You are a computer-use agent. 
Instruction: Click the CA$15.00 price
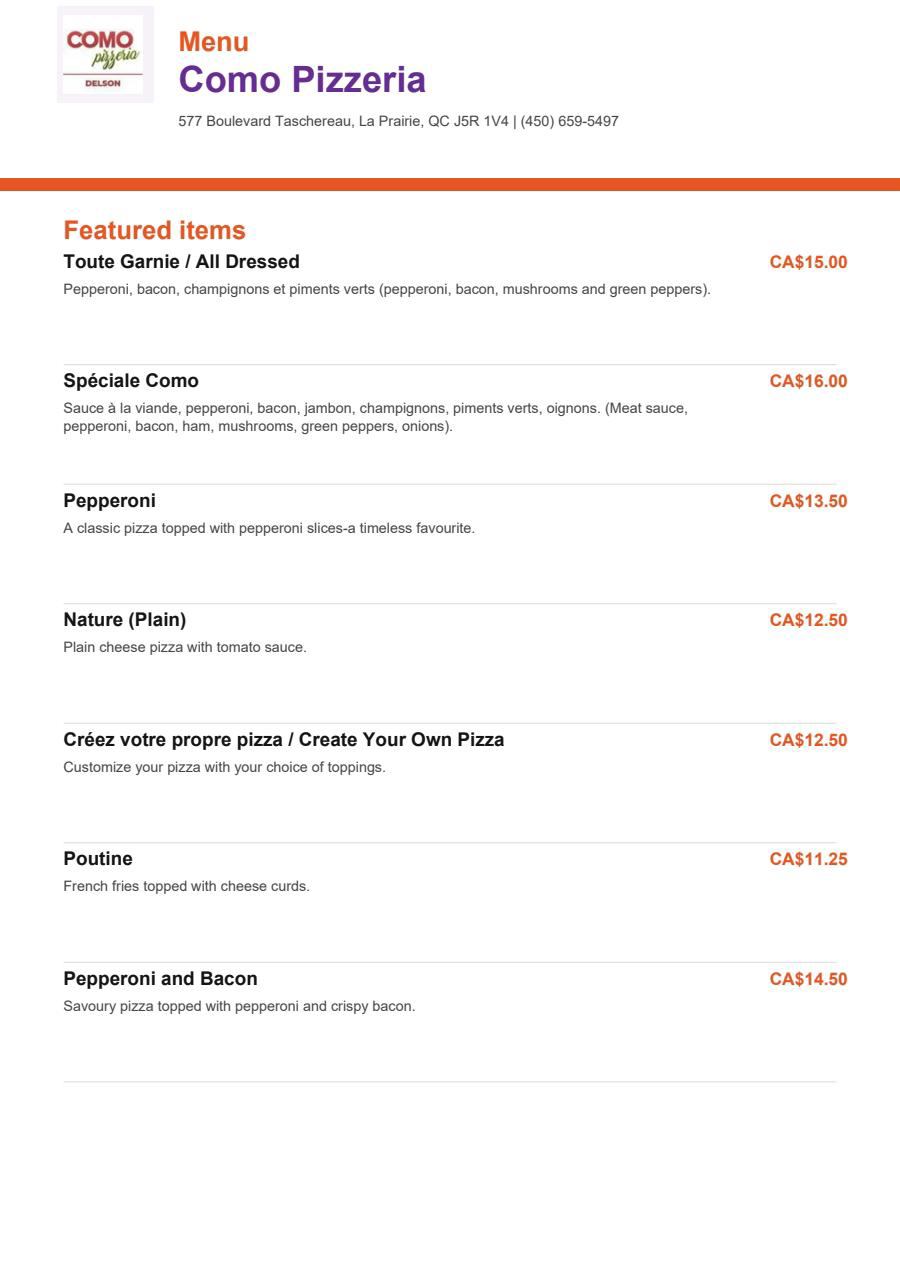click(808, 263)
